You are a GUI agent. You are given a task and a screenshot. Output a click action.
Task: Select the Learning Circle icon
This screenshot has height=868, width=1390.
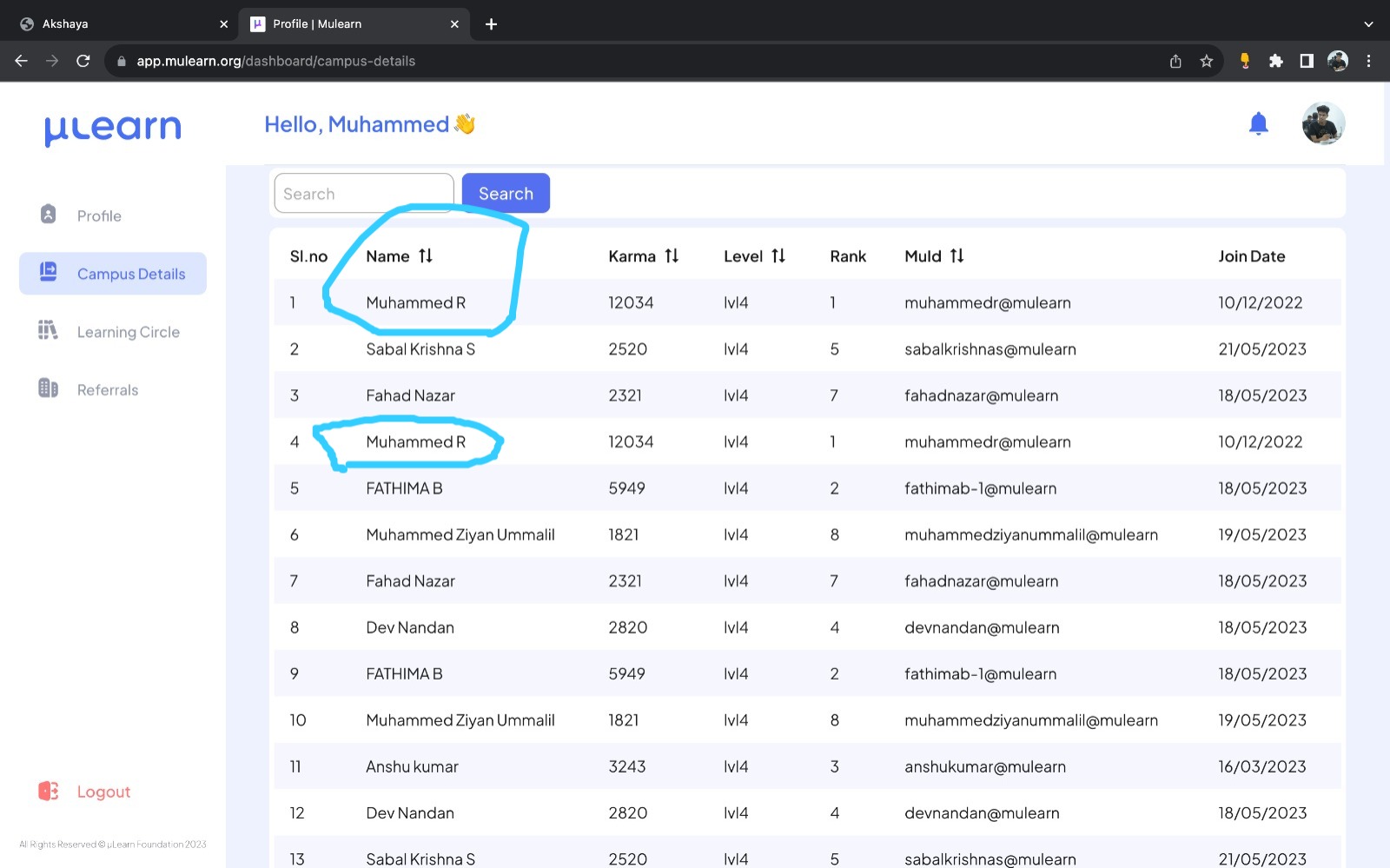click(47, 331)
